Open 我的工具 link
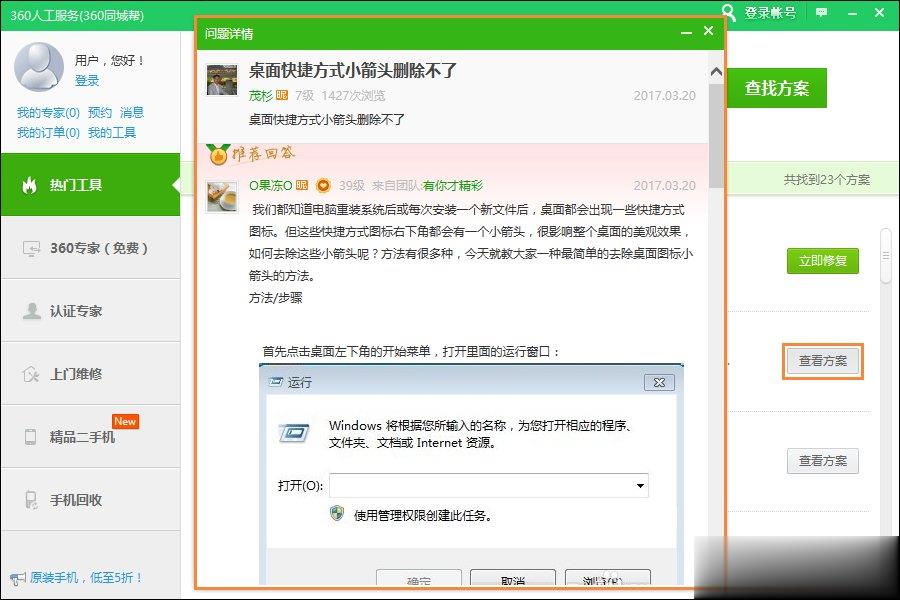Screen dimensions: 900x600 112,133
